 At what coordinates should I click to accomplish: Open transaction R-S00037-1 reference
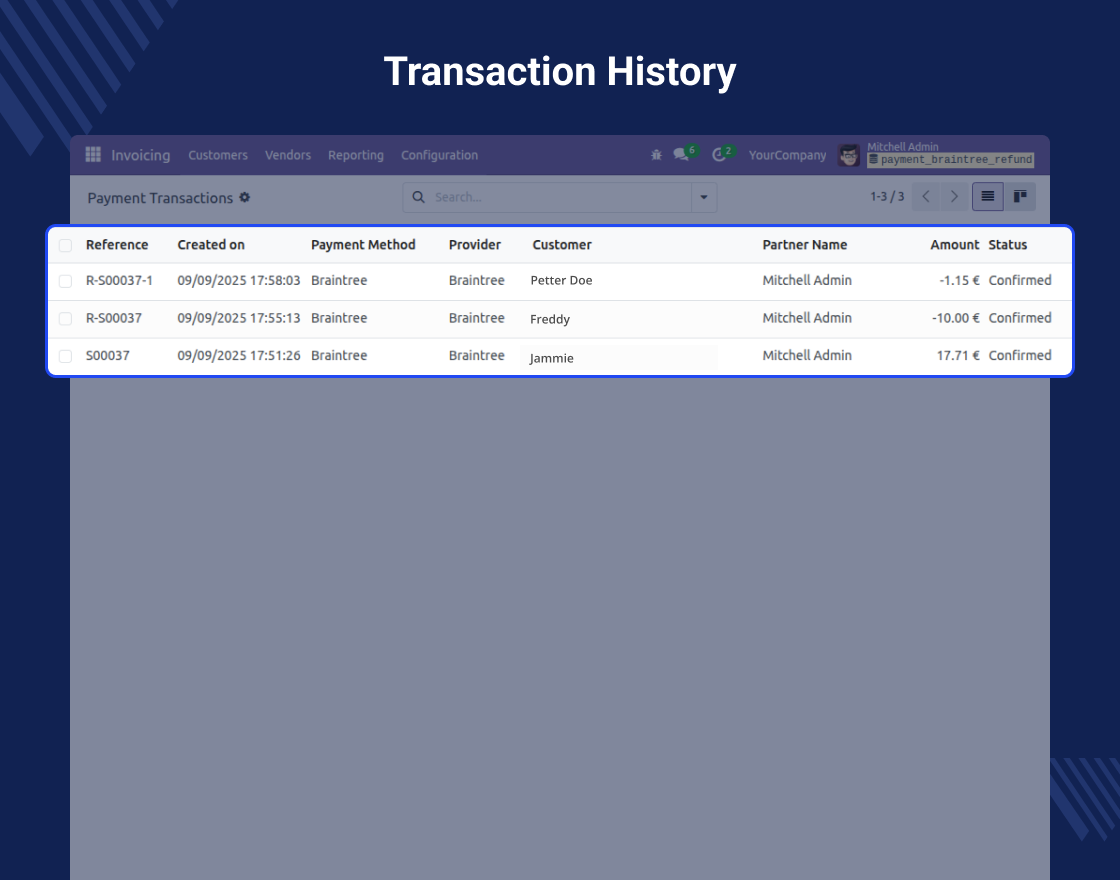pyautogui.click(x=119, y=281)
